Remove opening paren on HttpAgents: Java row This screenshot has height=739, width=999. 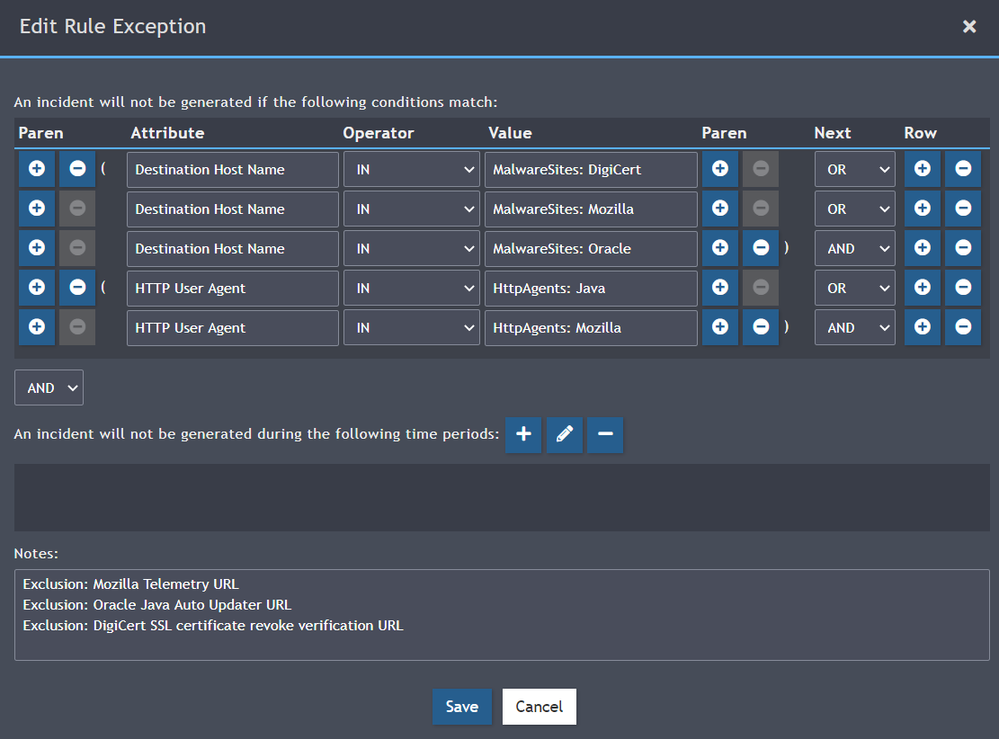(77, 288)
